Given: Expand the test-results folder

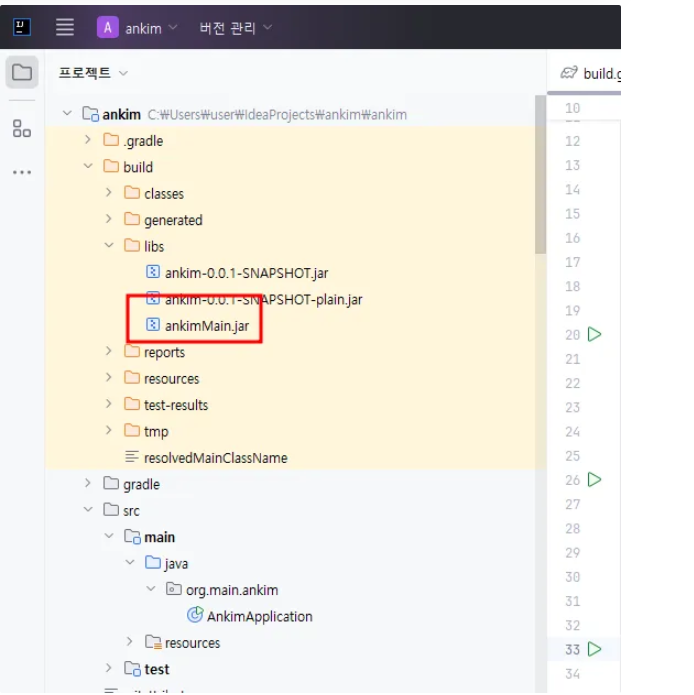Looking at the screenshot, I should tap(109, 404).
